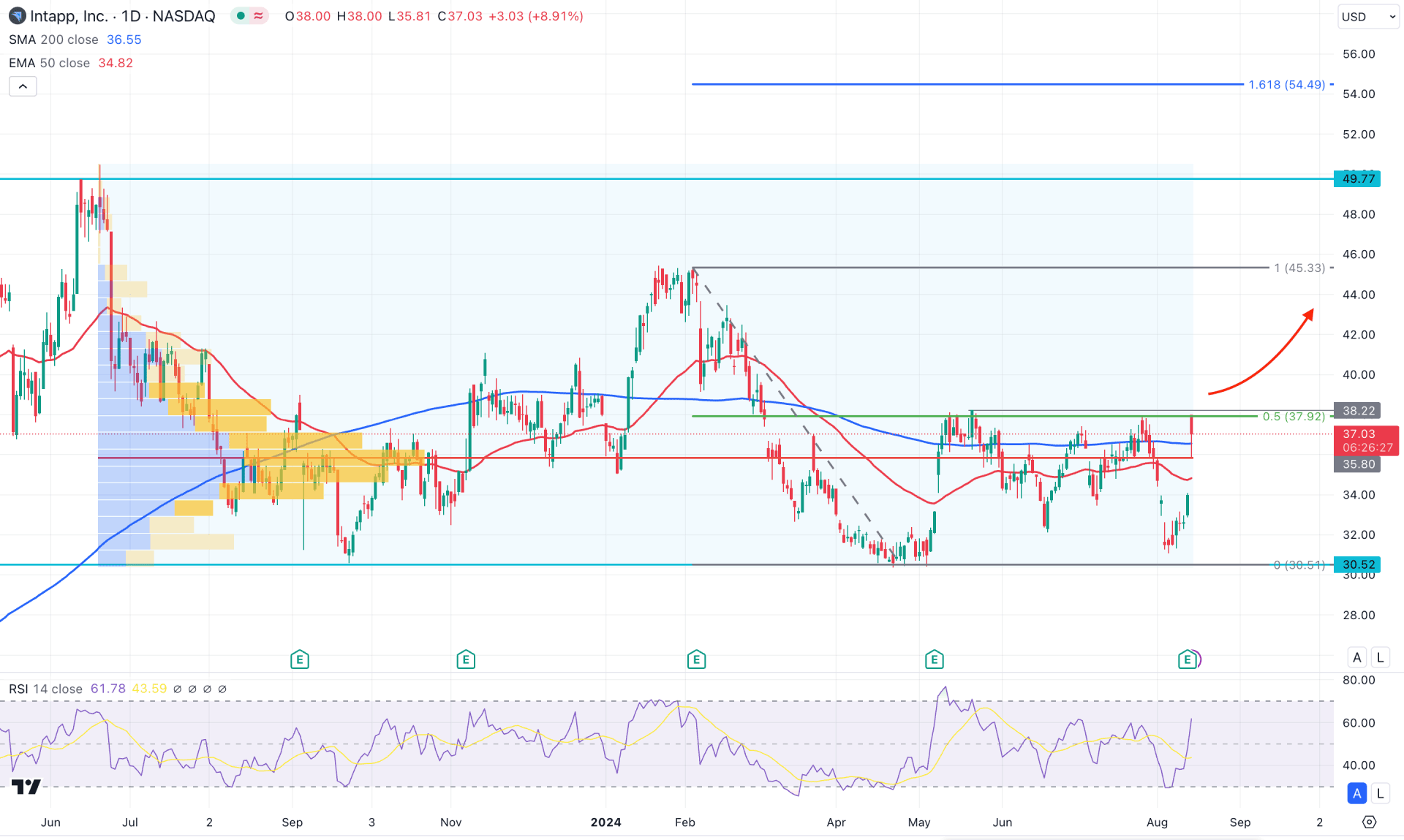Click the Feb label on time axis
This screenshot has width=1404, height=840.
tap(685, 822)
